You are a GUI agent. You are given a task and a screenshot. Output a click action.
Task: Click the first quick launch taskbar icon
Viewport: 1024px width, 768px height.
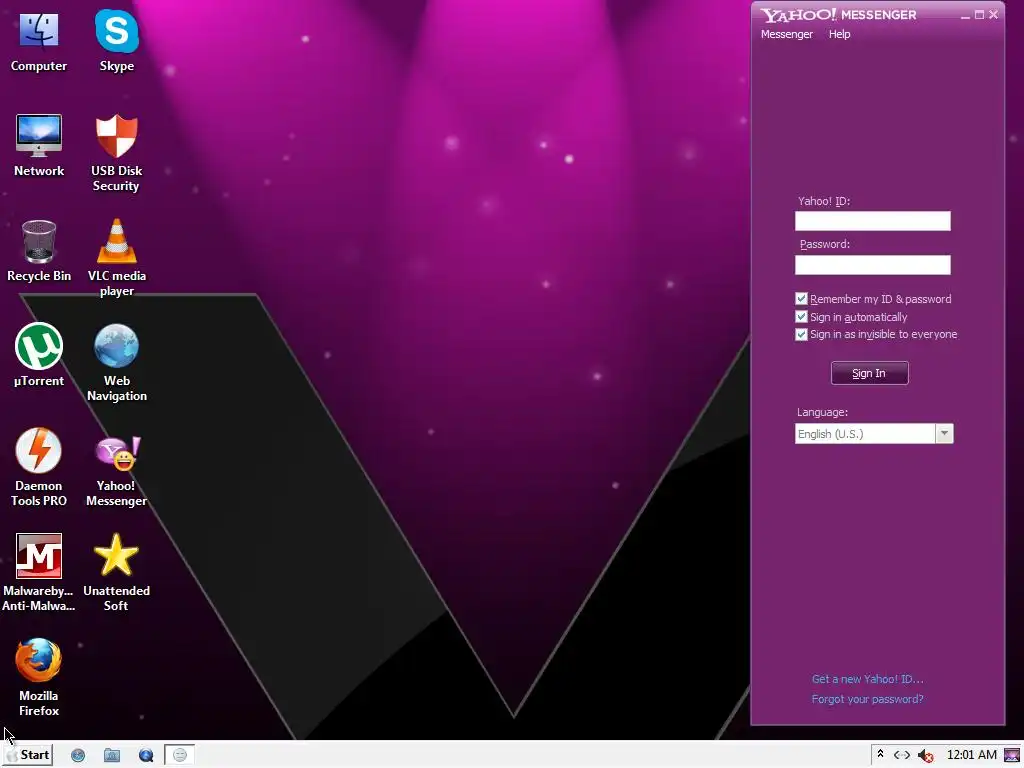(x=78, y=756)
